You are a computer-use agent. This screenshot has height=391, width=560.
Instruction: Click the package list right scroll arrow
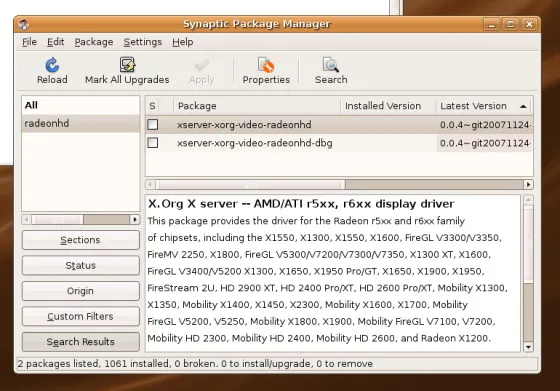[x=528, y=185]
